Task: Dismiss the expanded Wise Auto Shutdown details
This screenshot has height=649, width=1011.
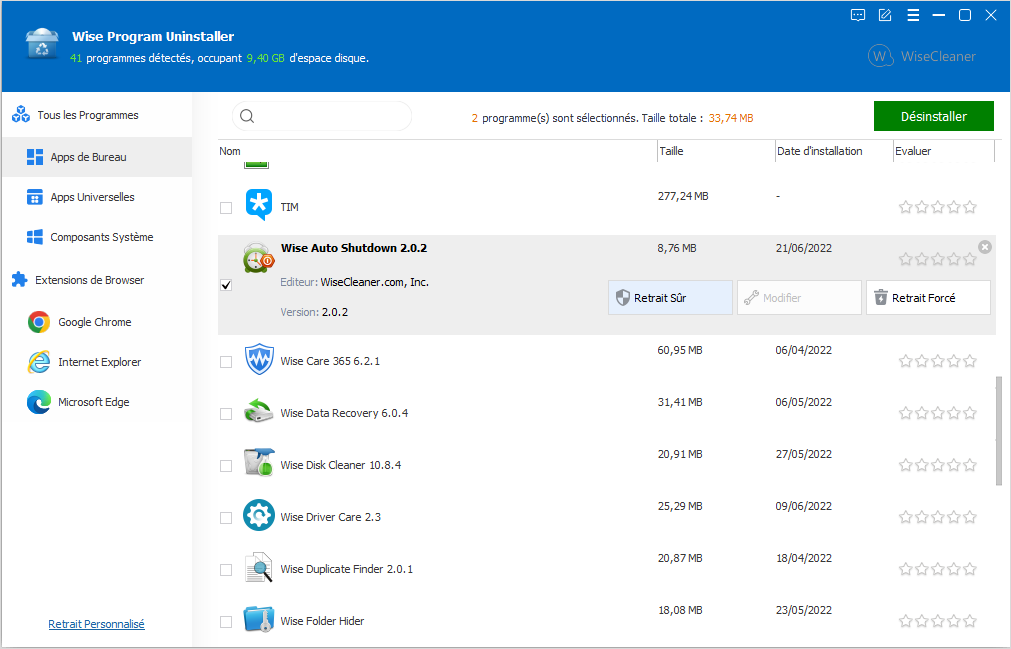Action: click(x=985, y=247)
